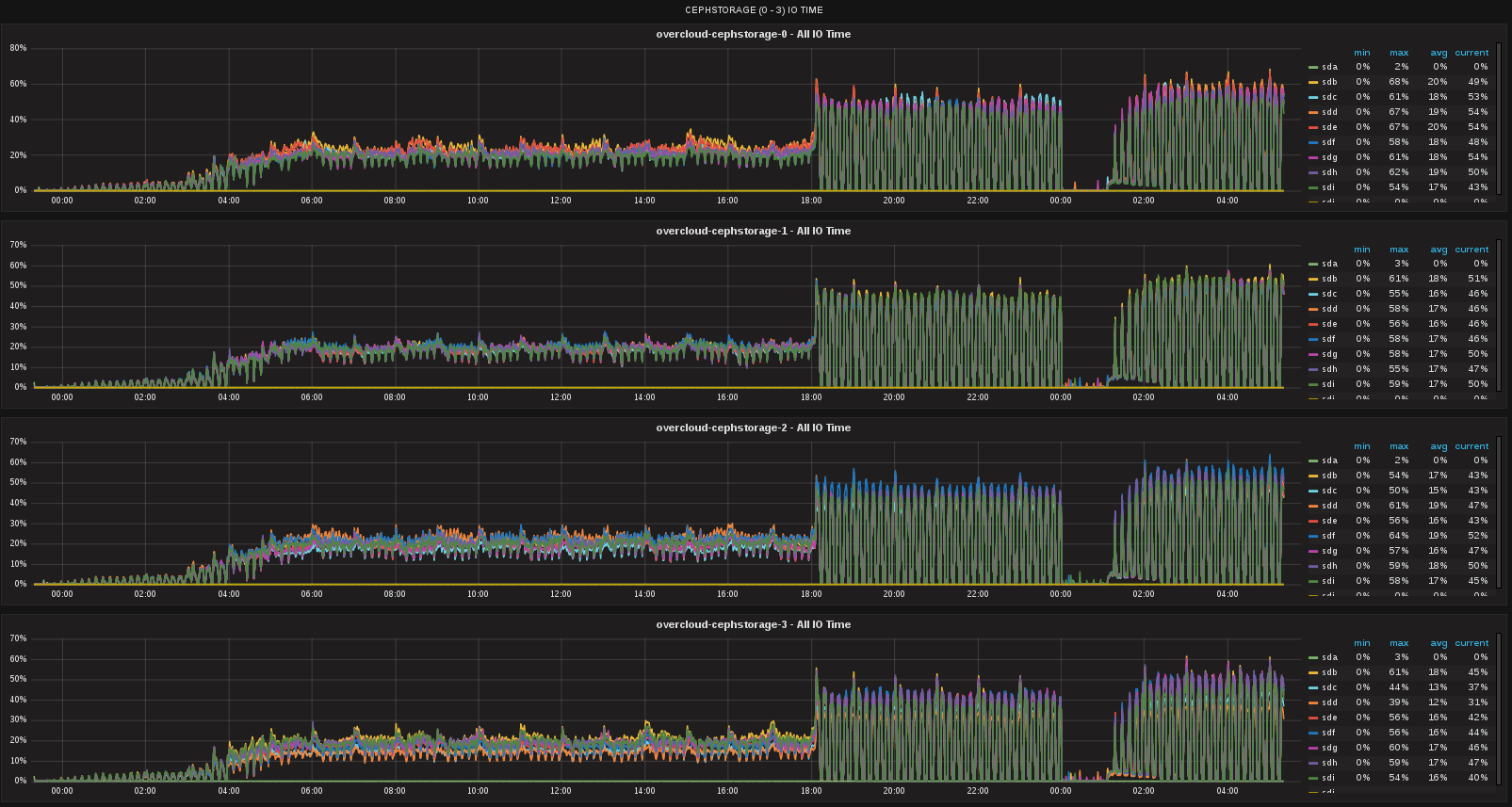Toggle sdi series in cephstorage-3 legend
1512x807 pixels.
point(1329,778)
